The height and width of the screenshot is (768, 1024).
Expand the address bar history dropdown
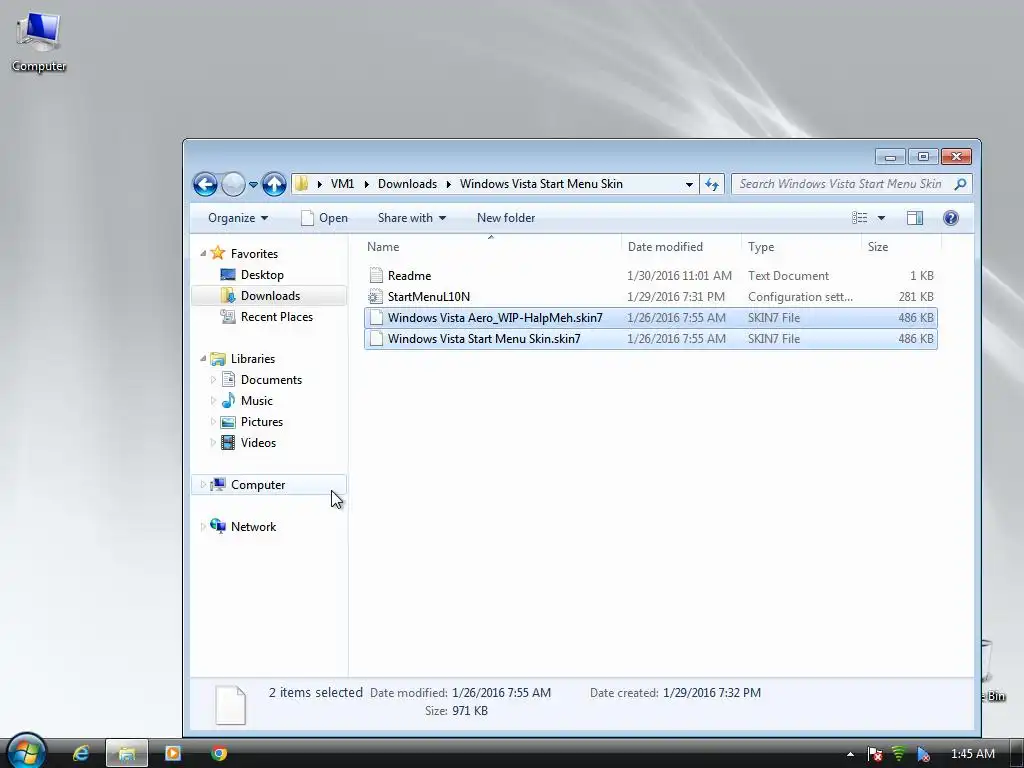coord(689,184)
